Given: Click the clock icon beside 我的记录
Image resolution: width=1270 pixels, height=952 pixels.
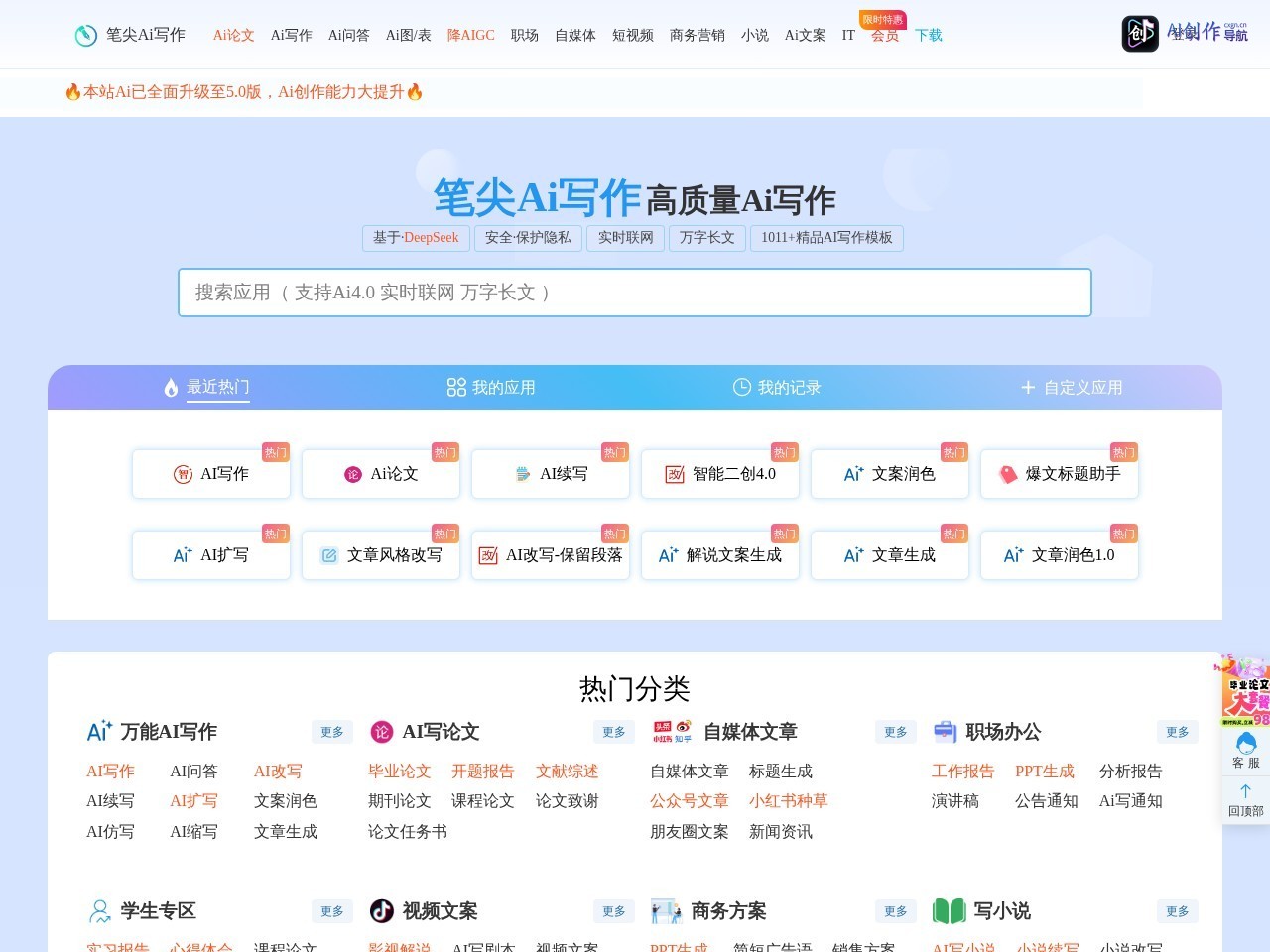Looking at the screenshot, I should (741, 387).
